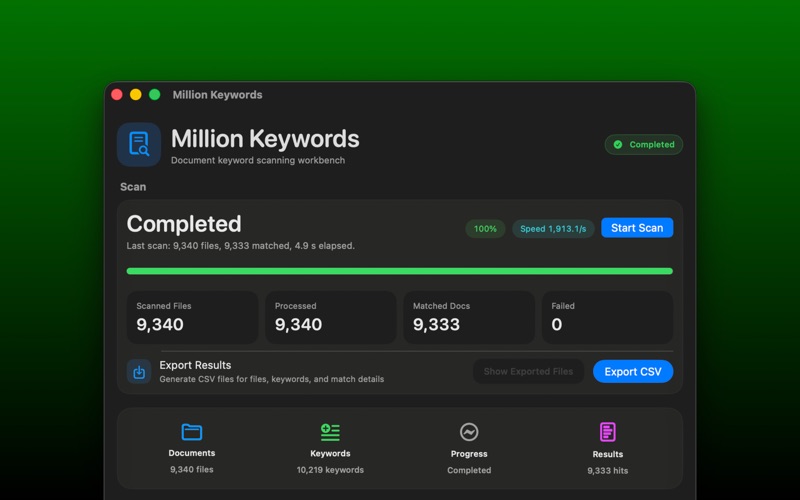Click the Matched Docs 9,333 value
800x500 pixels.
coord(436,324)
